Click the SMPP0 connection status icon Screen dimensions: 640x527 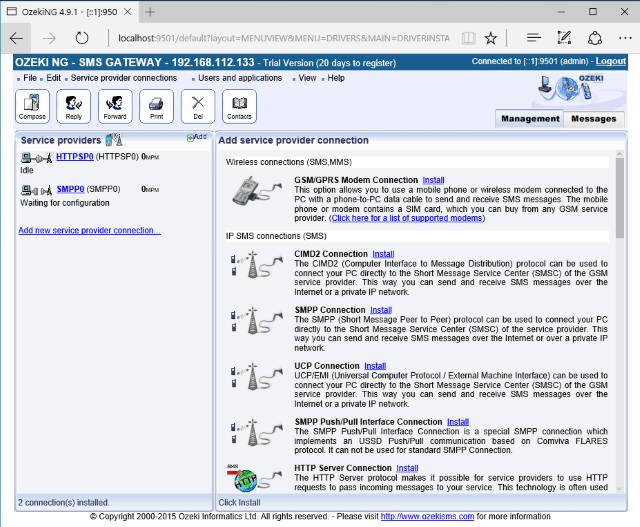[37, 190]
